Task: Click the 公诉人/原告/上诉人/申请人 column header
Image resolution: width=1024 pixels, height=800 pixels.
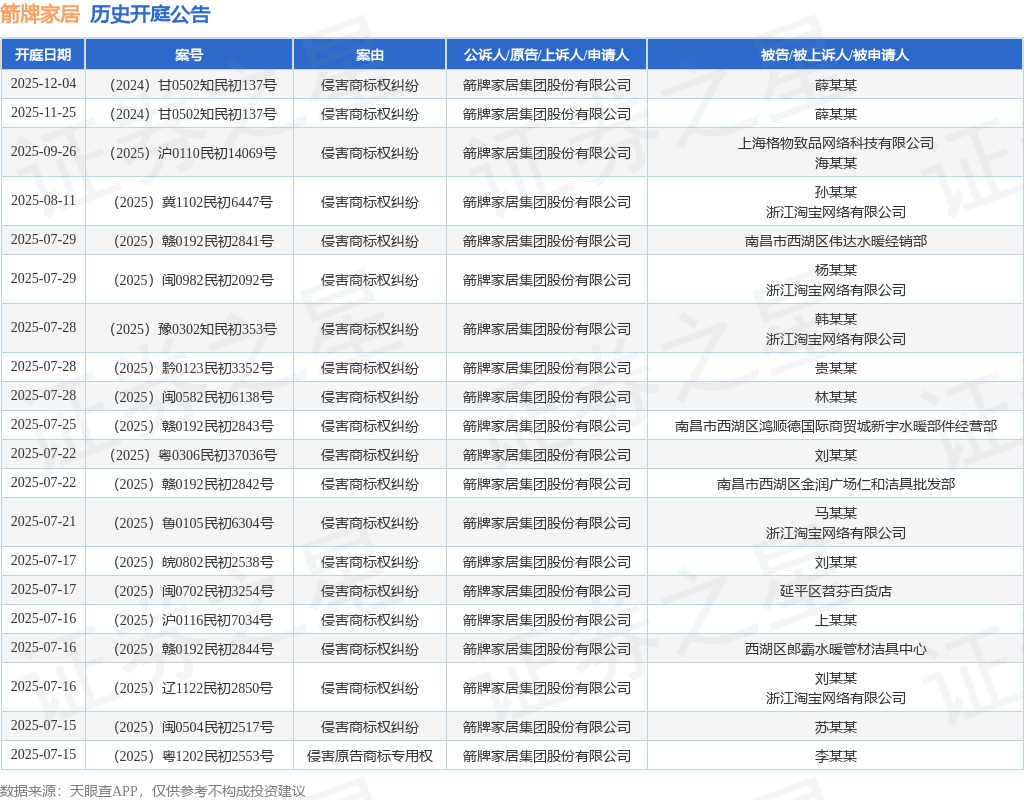Action: pos(547,55)
